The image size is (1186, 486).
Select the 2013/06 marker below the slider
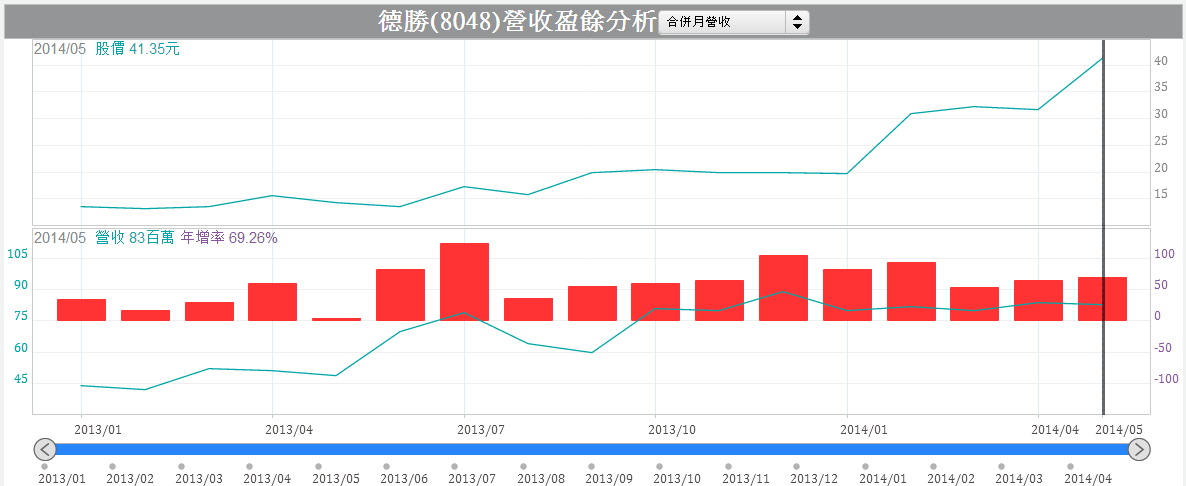coord(387,466)
